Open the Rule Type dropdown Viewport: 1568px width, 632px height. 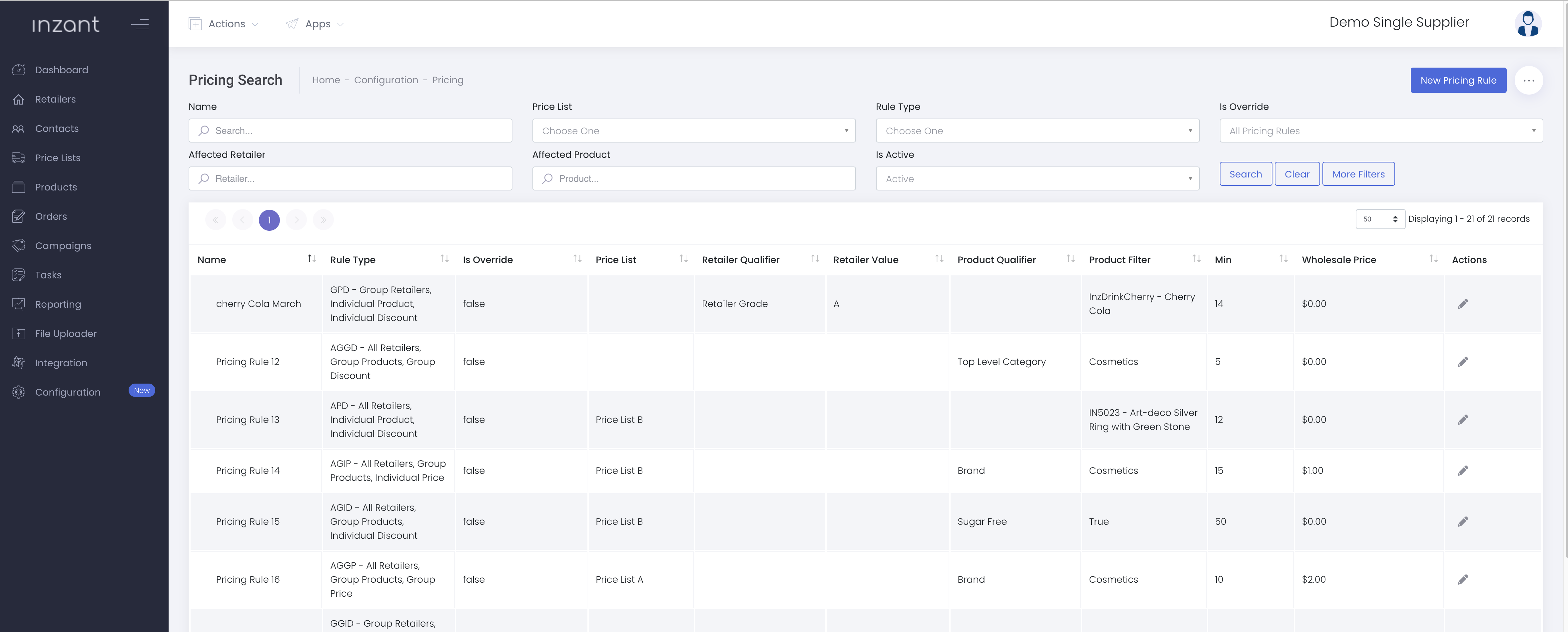pos(1037,131)
